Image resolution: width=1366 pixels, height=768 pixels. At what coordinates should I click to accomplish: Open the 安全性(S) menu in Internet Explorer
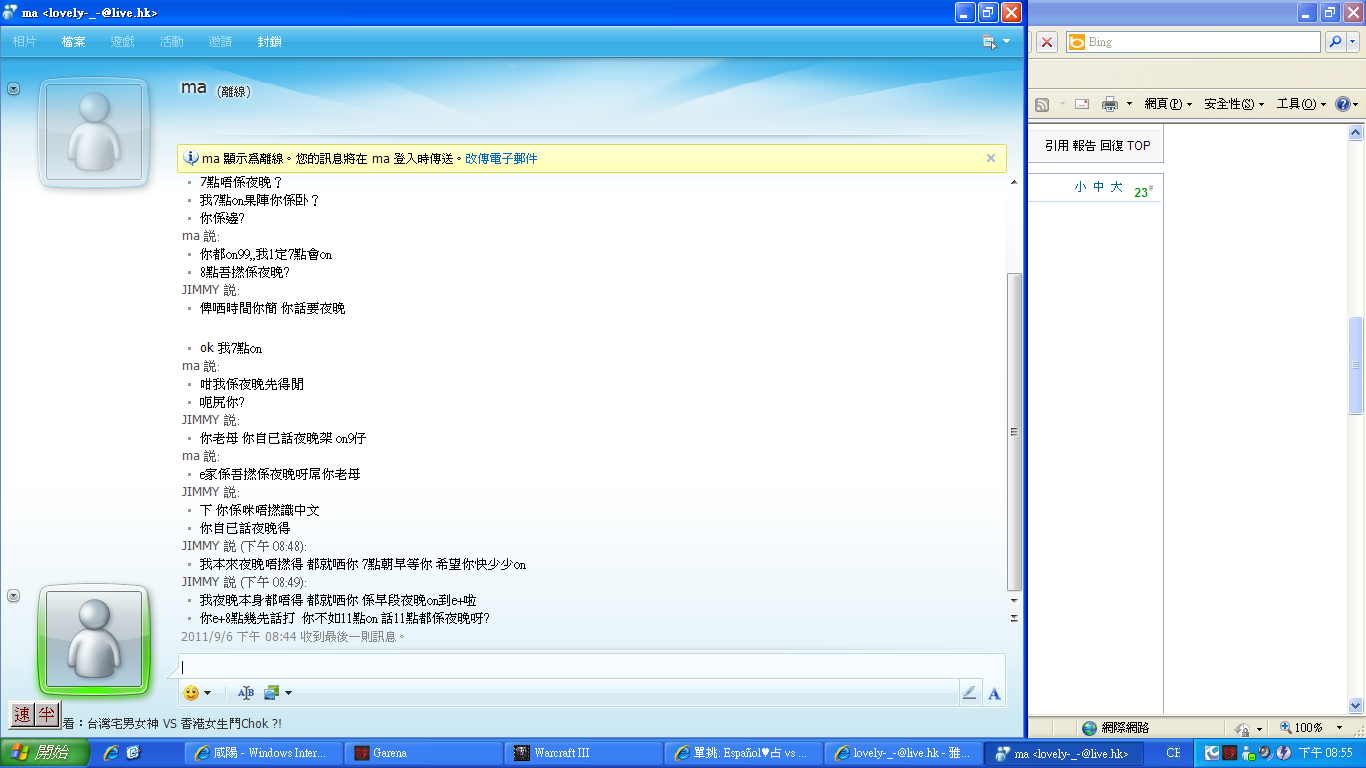pyautogui.click(x=1234, y=104)
